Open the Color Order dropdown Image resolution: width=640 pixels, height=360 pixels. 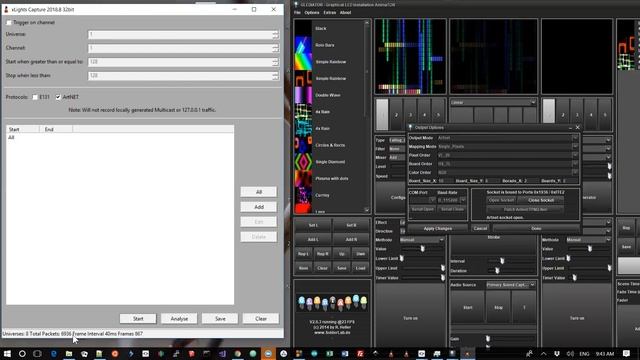pyautogui.click(x=575, y=172)
